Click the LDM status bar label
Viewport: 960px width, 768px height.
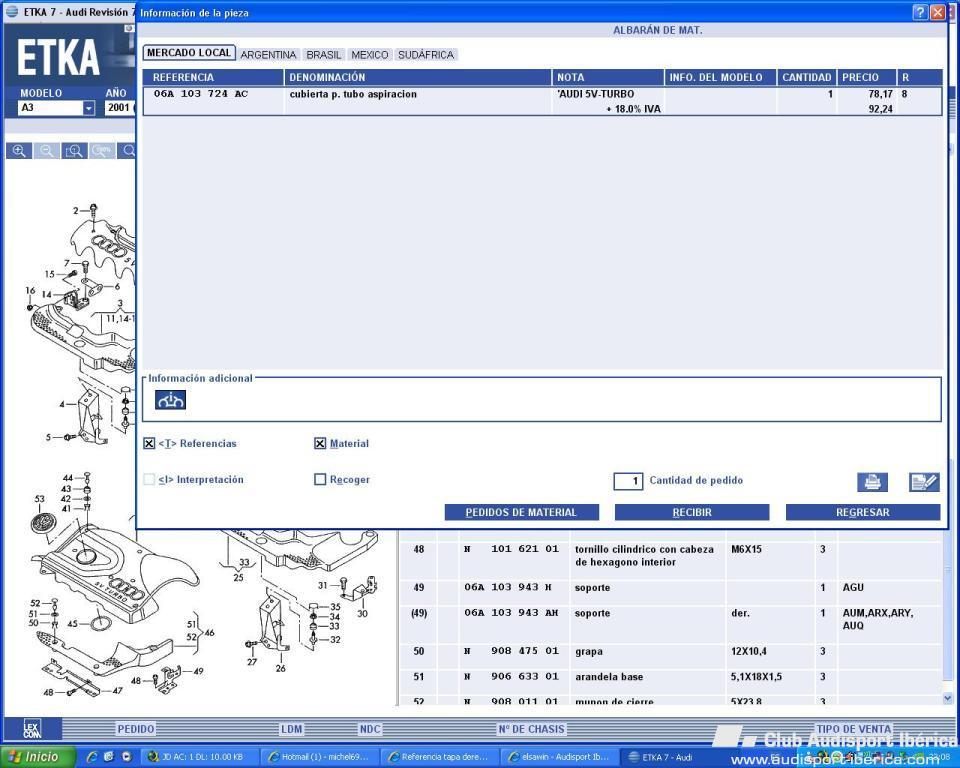click(291, 729)
